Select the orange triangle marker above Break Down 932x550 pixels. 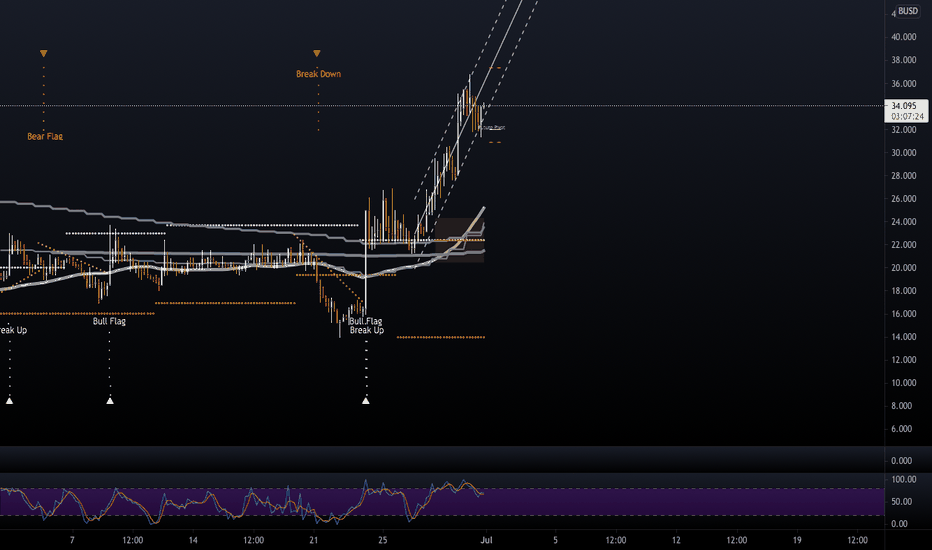pos(317,54)
